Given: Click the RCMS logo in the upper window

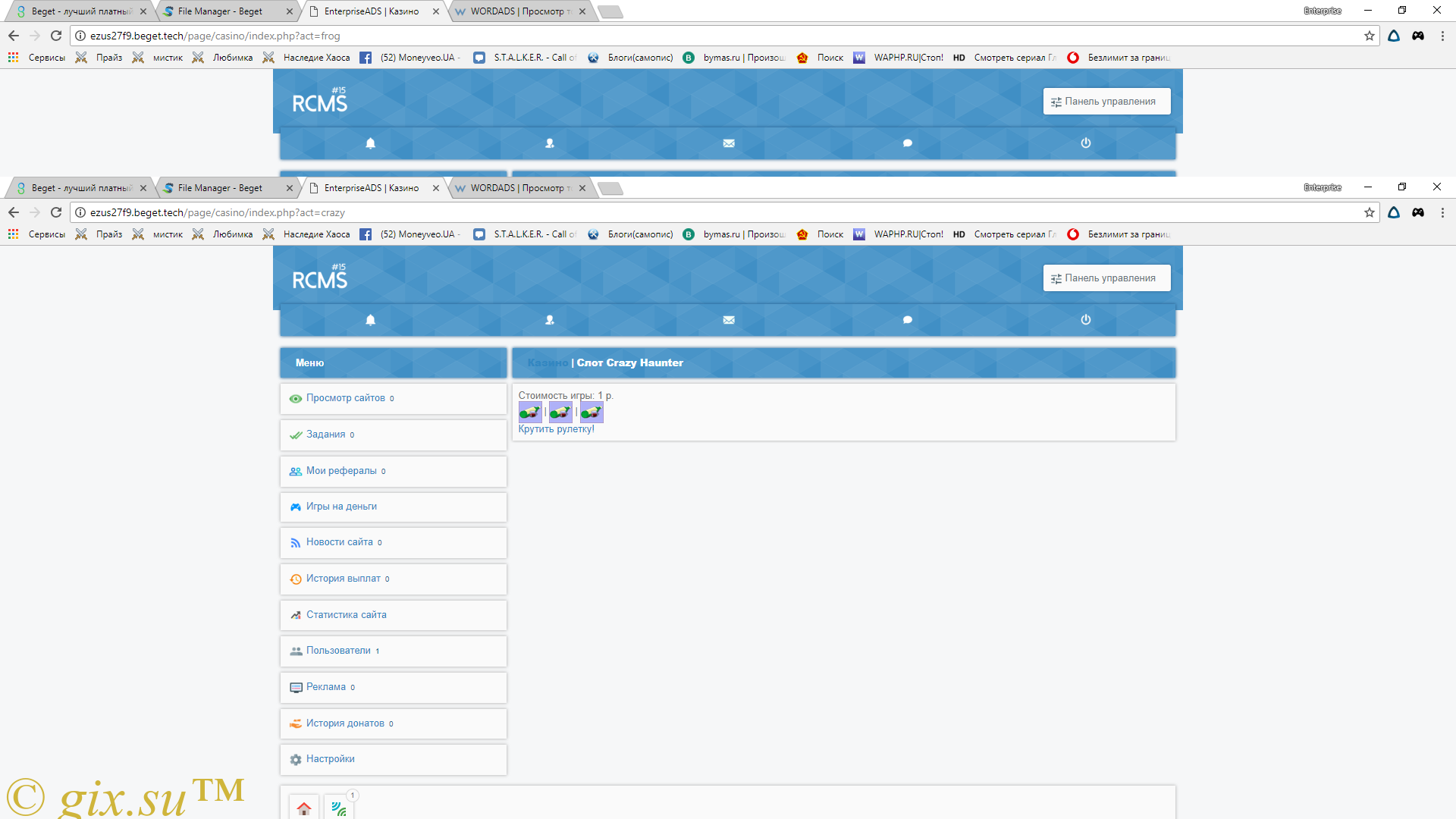Looking at the screenshot, I should point(319,101).
